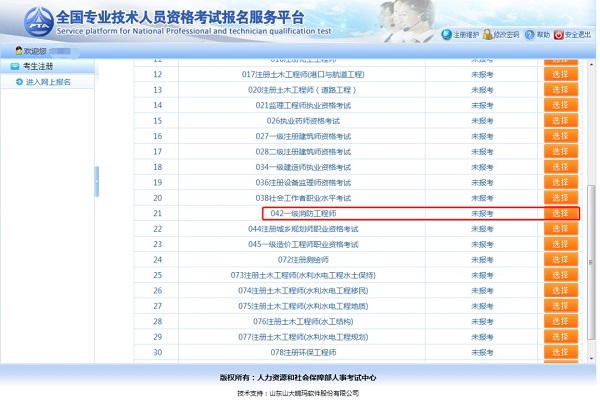Viewport: 600px width, 402px height.
Task: Click the 考生注册 panel icon
Action: click(x=15, y=66)
